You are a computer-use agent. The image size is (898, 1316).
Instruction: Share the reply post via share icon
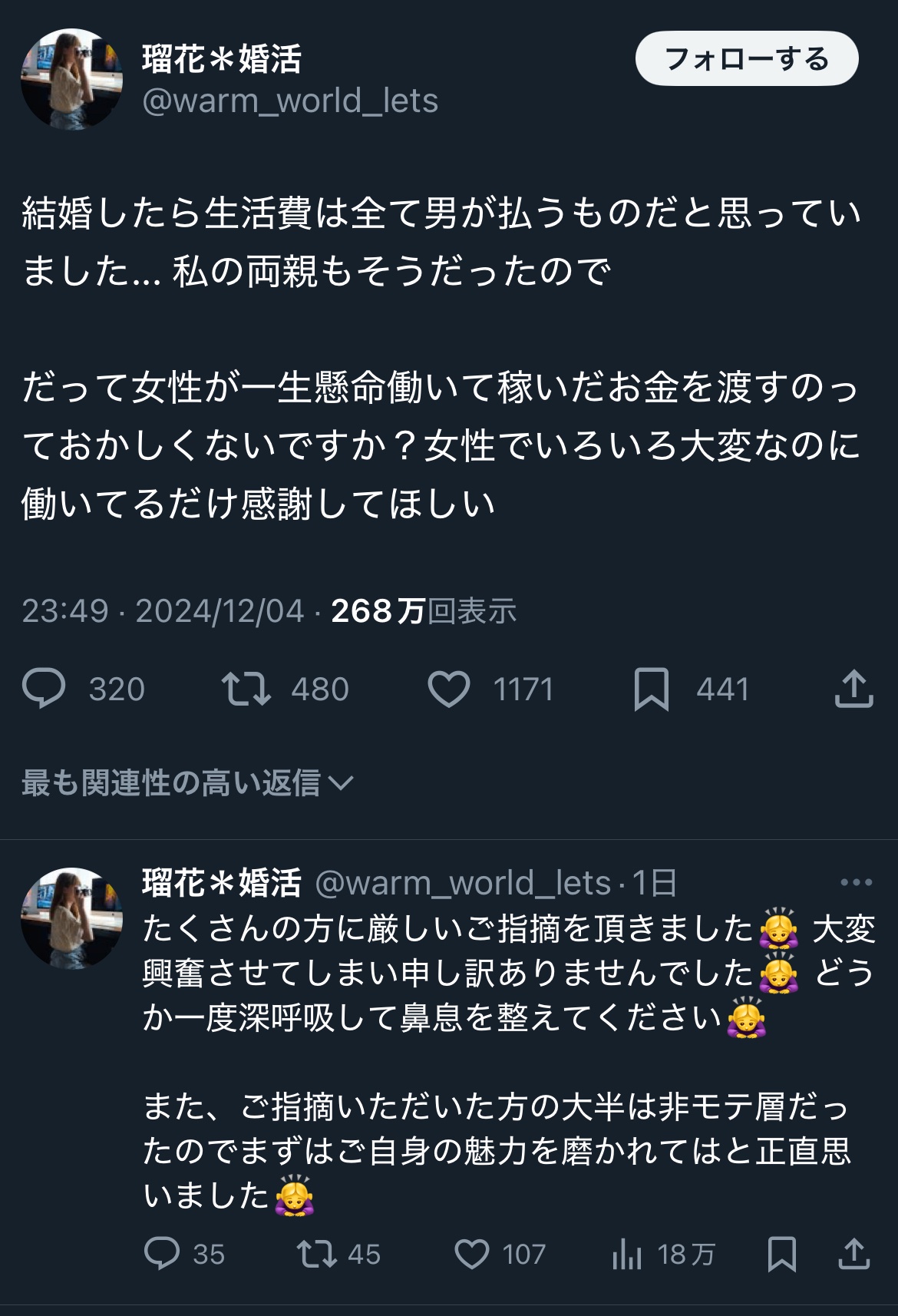pyautogui.click(x=853, y=1254)
